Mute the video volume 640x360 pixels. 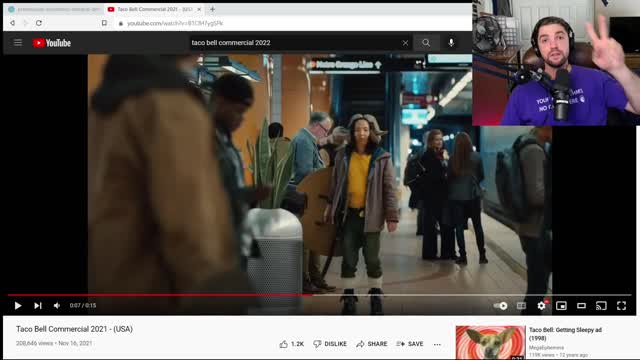pyautogui.click(x=57, y=305)
